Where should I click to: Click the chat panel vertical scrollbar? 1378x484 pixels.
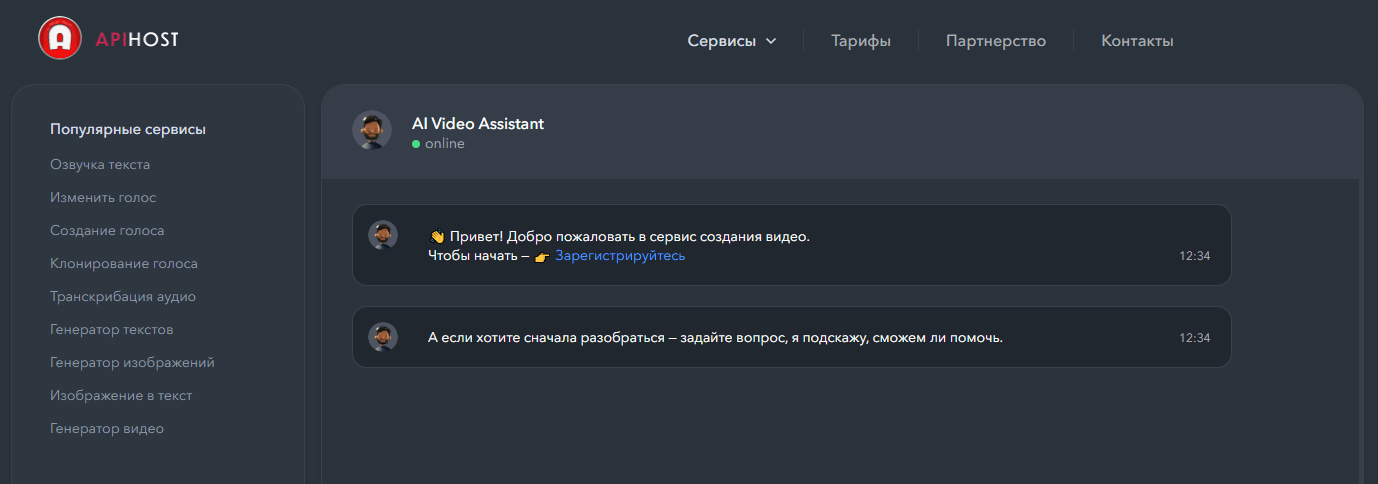[1360, 330]
